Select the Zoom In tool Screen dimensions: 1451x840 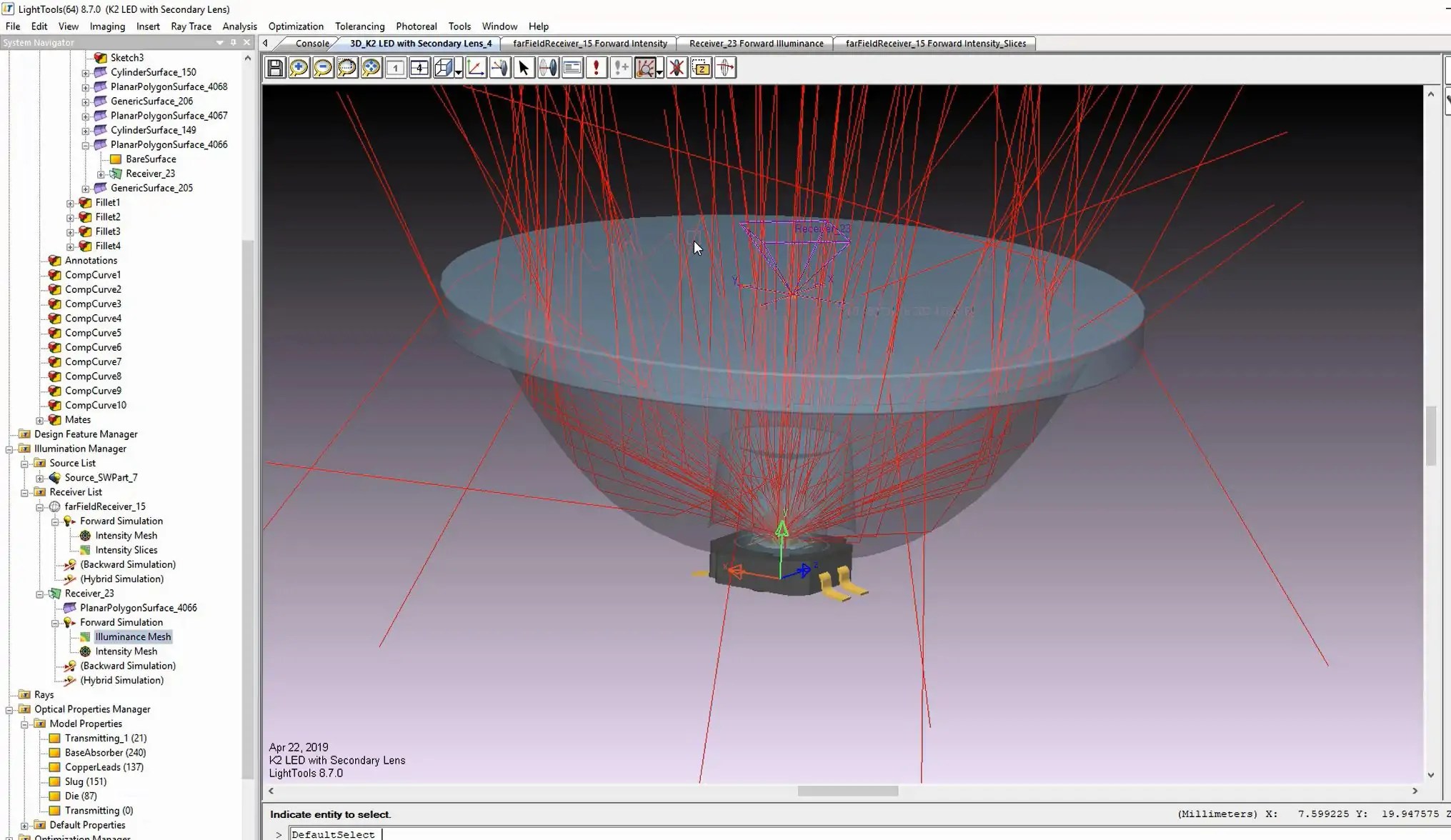pyautogui.click(x=299, y=68)
